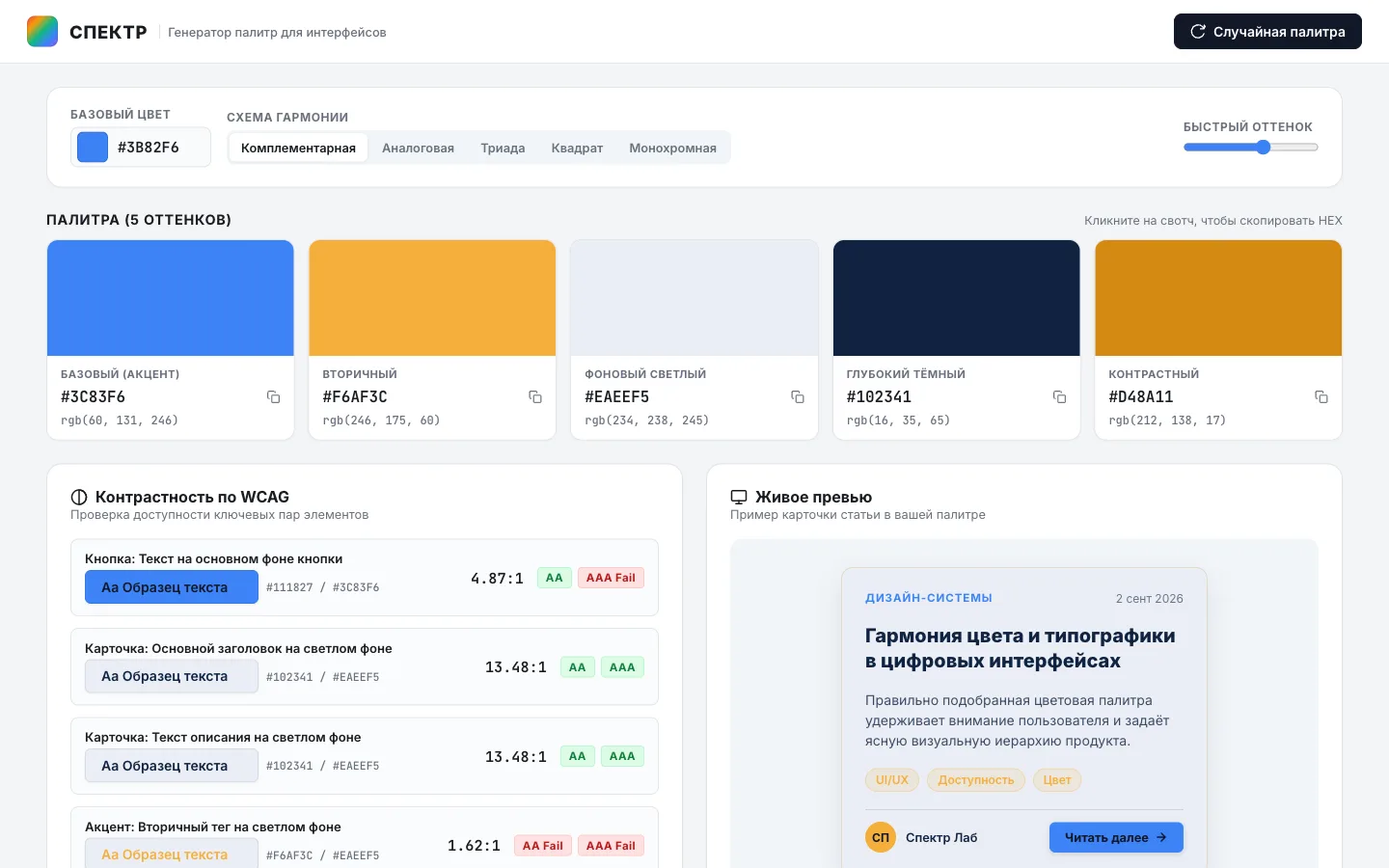This screenshot has width=1389, height=868.
Task: Click the 1.62:1 contrast ratio value
Action: (474, 846)
